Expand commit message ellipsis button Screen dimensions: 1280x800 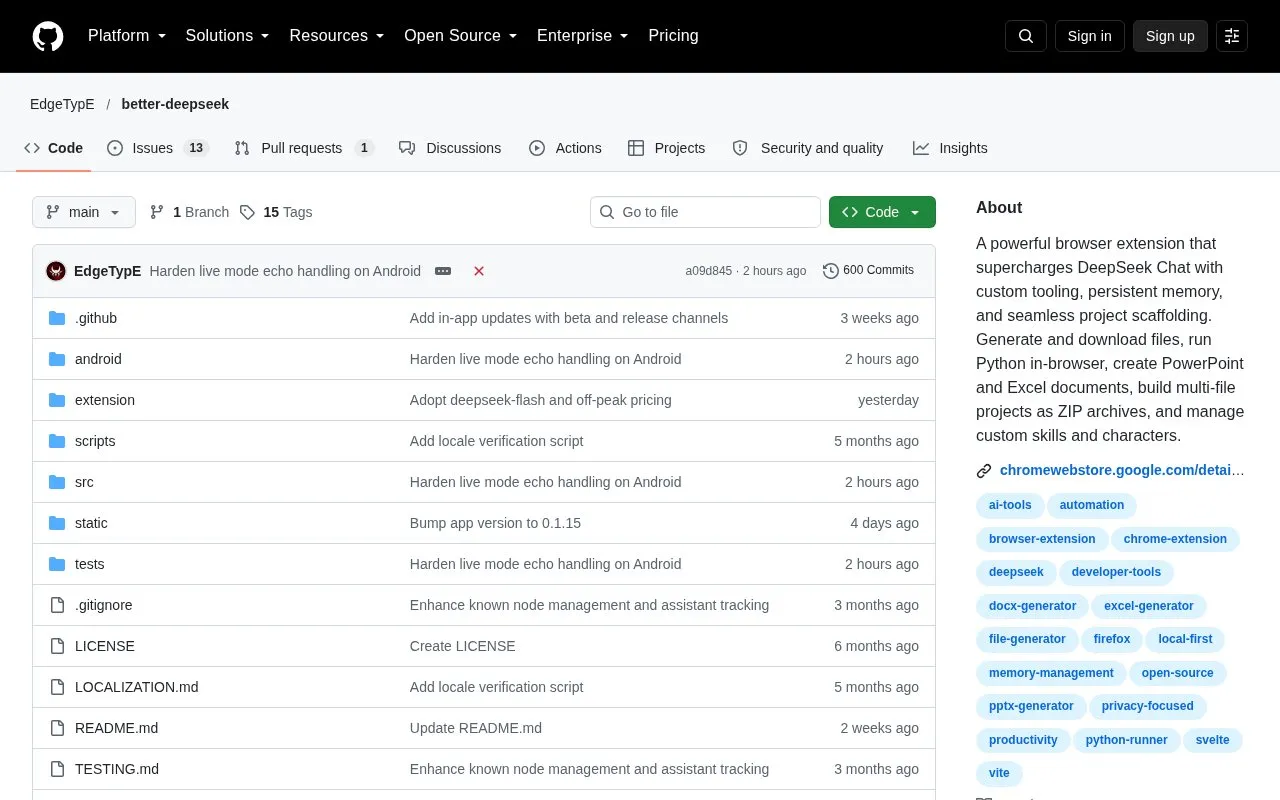(x=443, y=271)
